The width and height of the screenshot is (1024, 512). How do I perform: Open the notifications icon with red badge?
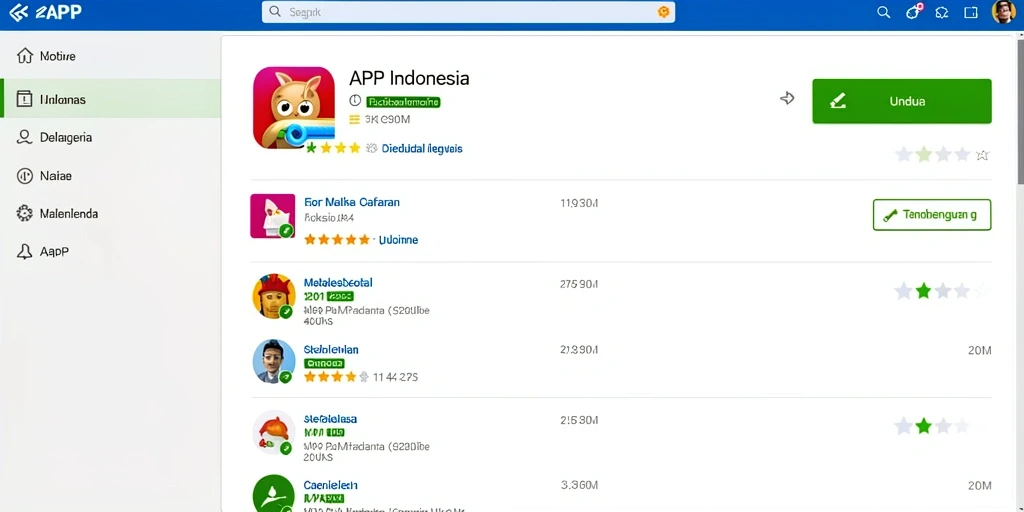point(914,12)
